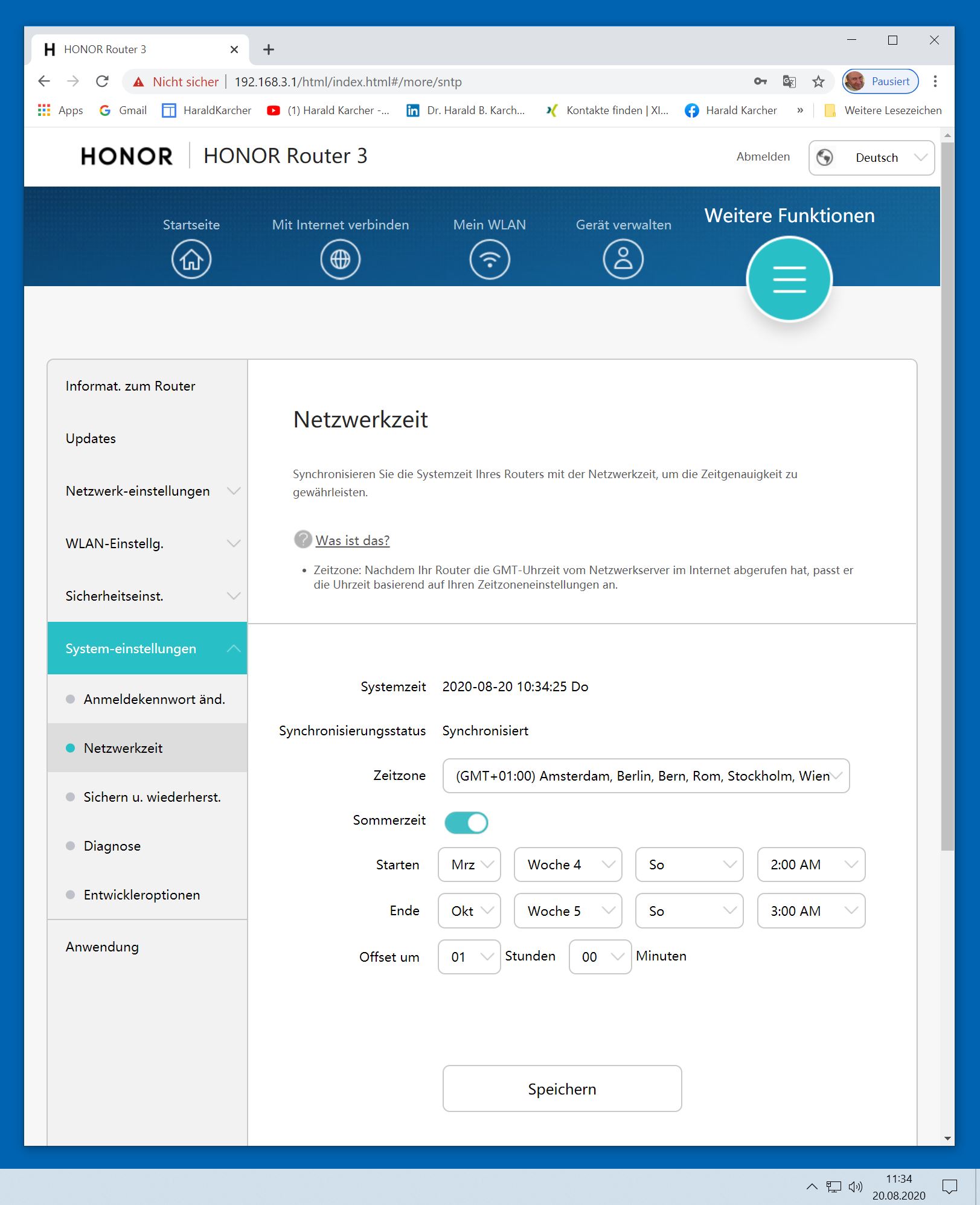Open the Weitere Lesezeichen bookmarks folder

pyautogui.click(x=883, y=110)
